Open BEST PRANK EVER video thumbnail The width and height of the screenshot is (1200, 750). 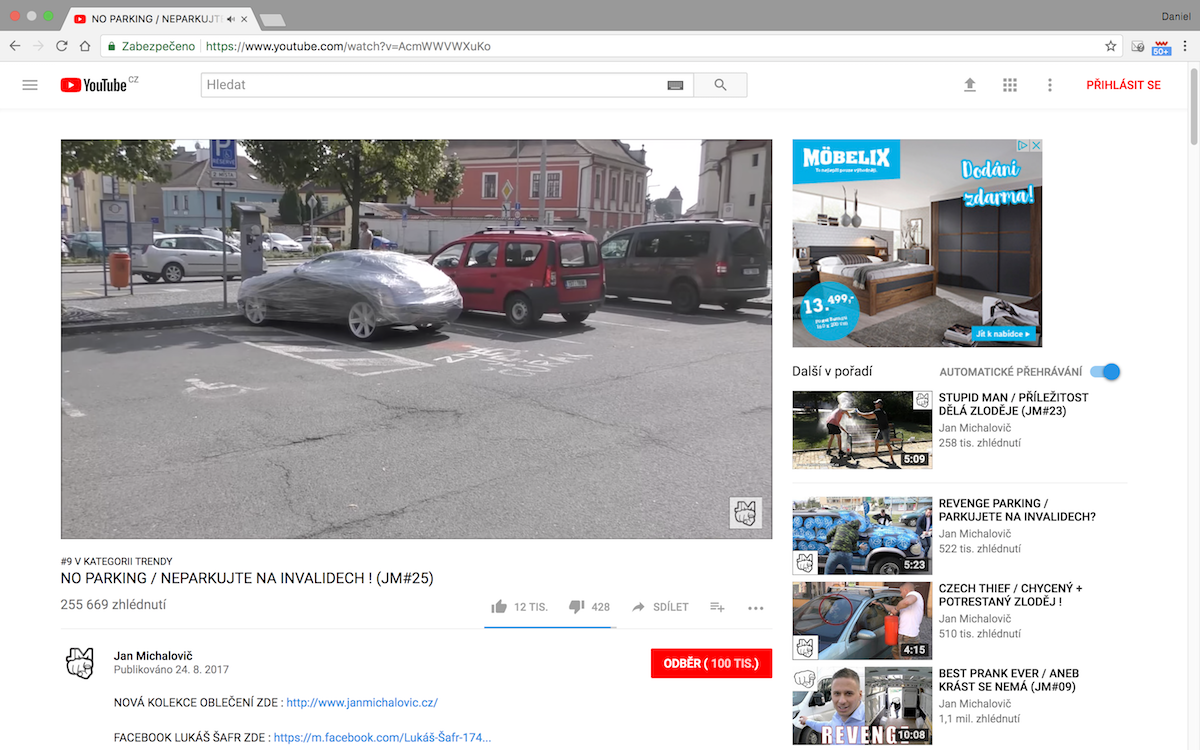click(x=863, y=706)
